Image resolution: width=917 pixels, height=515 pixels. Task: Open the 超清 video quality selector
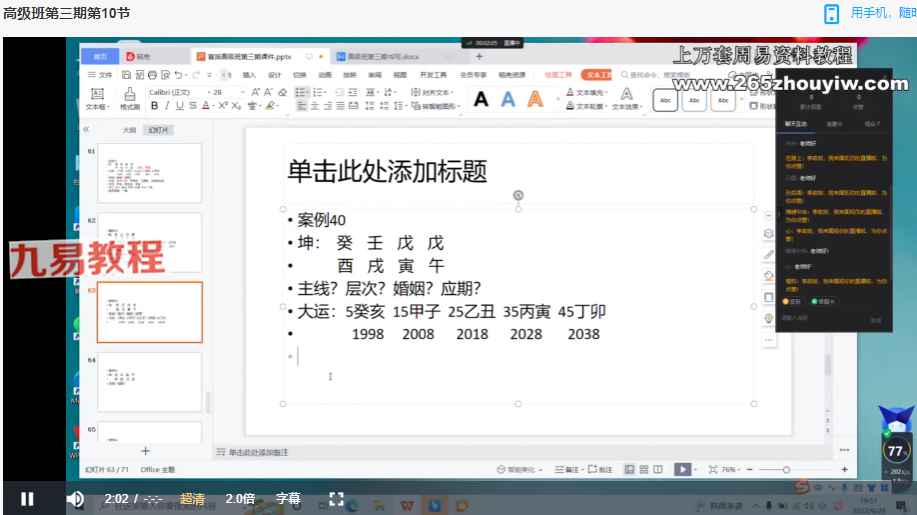click(193, 498)
